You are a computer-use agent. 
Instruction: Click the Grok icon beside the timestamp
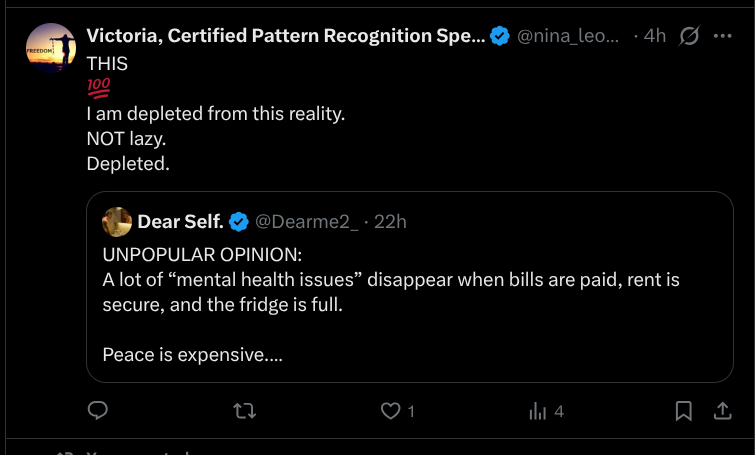click(689, 37)
